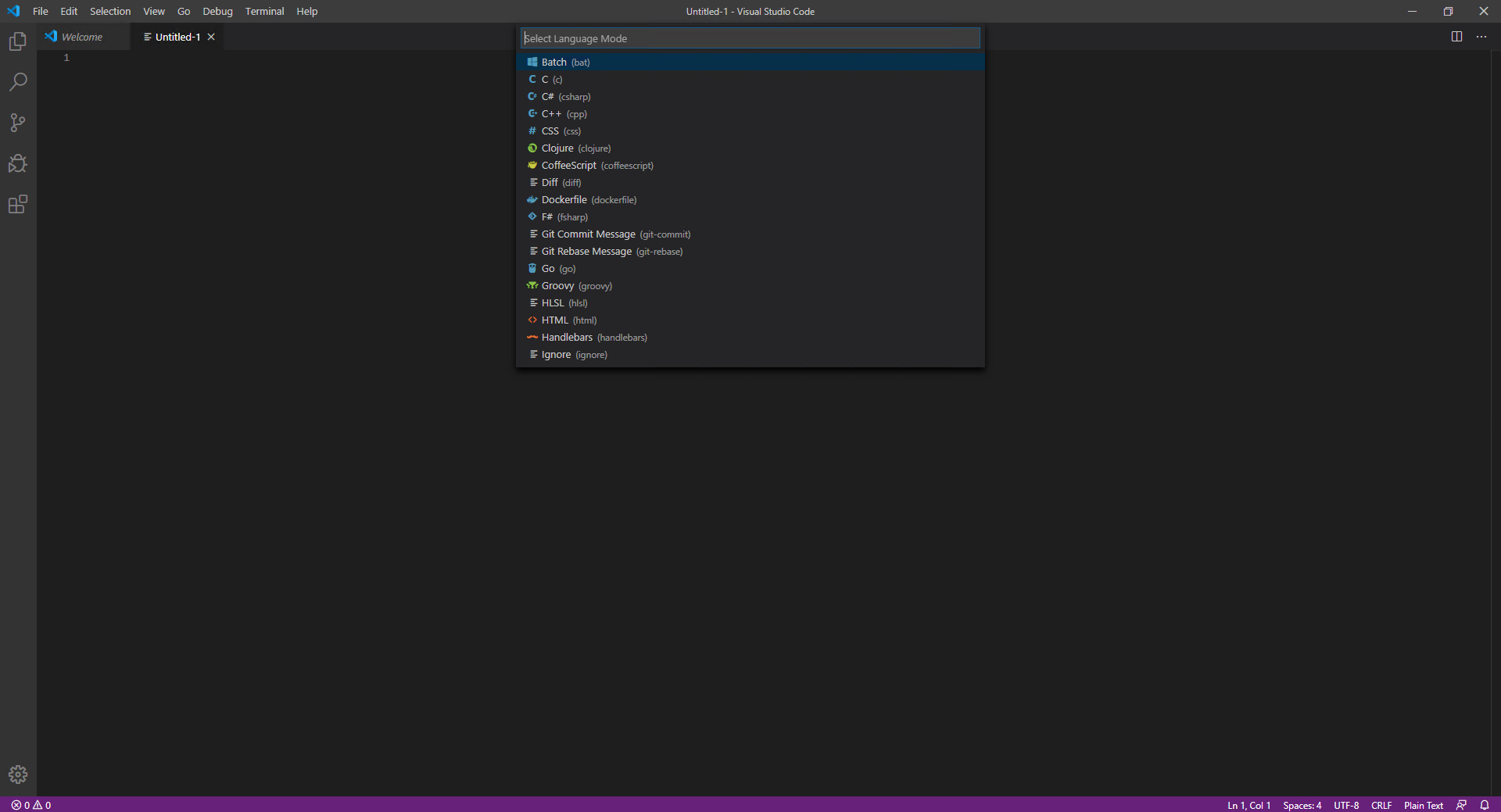Select C (c) language mode

click(750, 79)
